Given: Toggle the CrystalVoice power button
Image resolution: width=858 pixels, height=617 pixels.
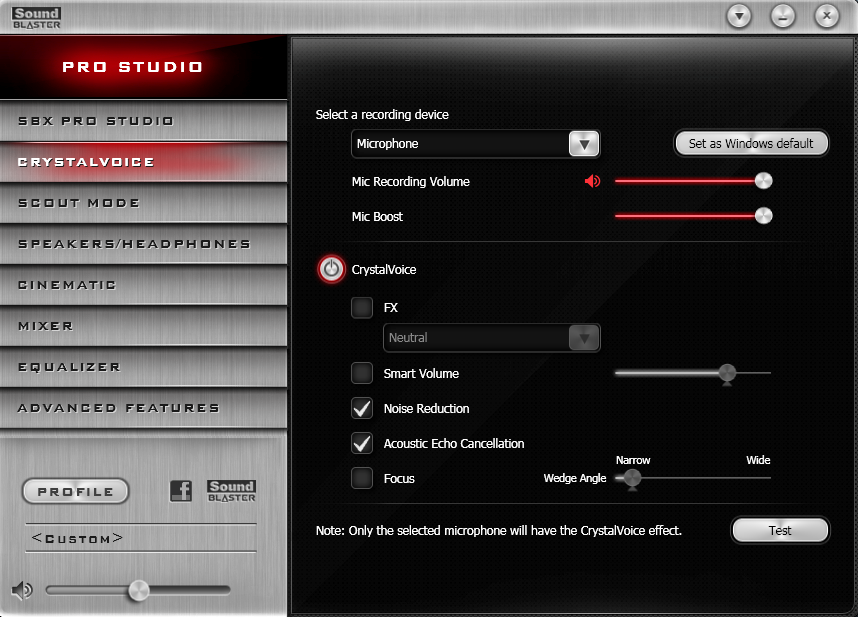Looking at the screenshot, I should click(330, 270).
